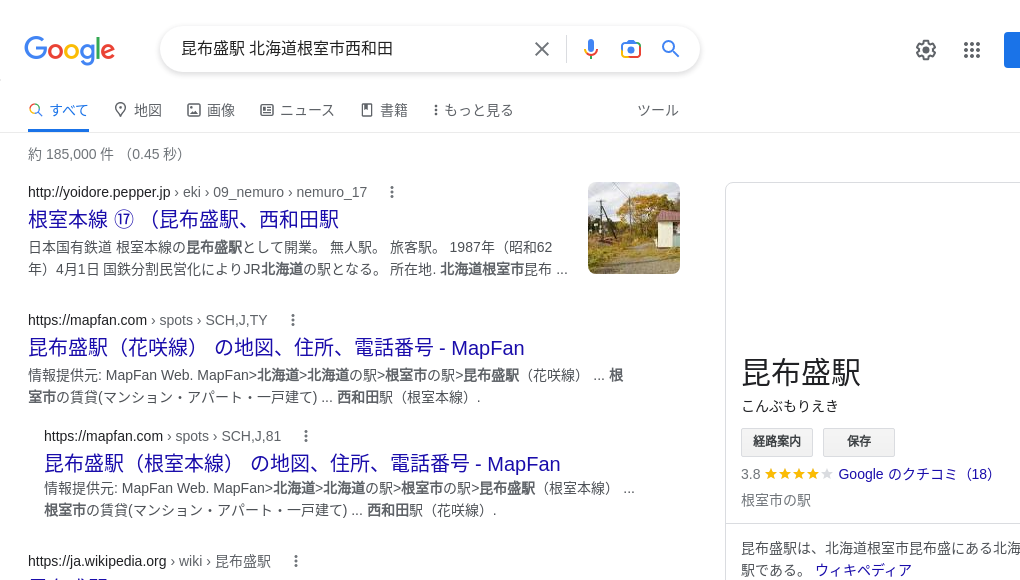Screen dimensions: 1020x580
Task: Open the ツール search tools
Action: (x=658, y=110)
